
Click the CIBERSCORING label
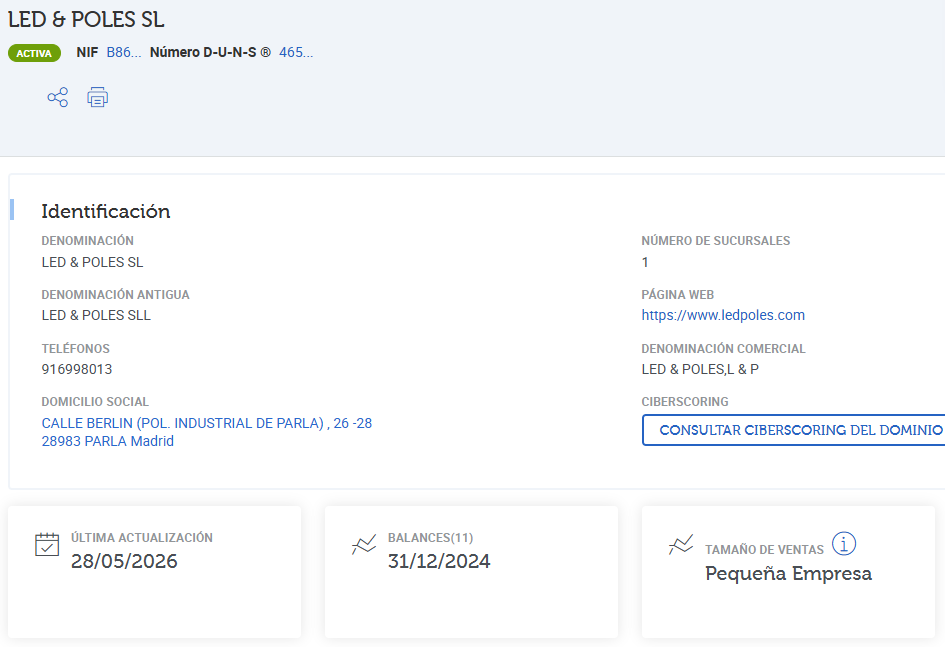tap(685, 402)
